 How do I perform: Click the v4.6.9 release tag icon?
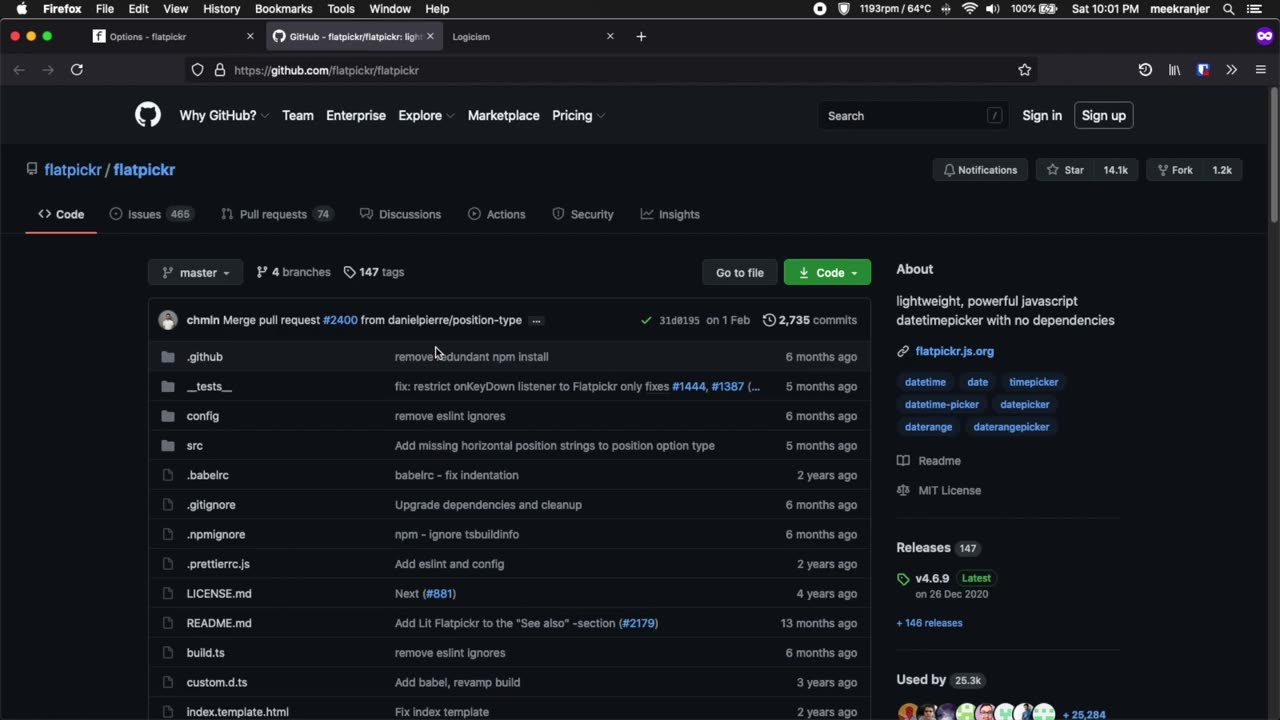click(x=903, y=579)
